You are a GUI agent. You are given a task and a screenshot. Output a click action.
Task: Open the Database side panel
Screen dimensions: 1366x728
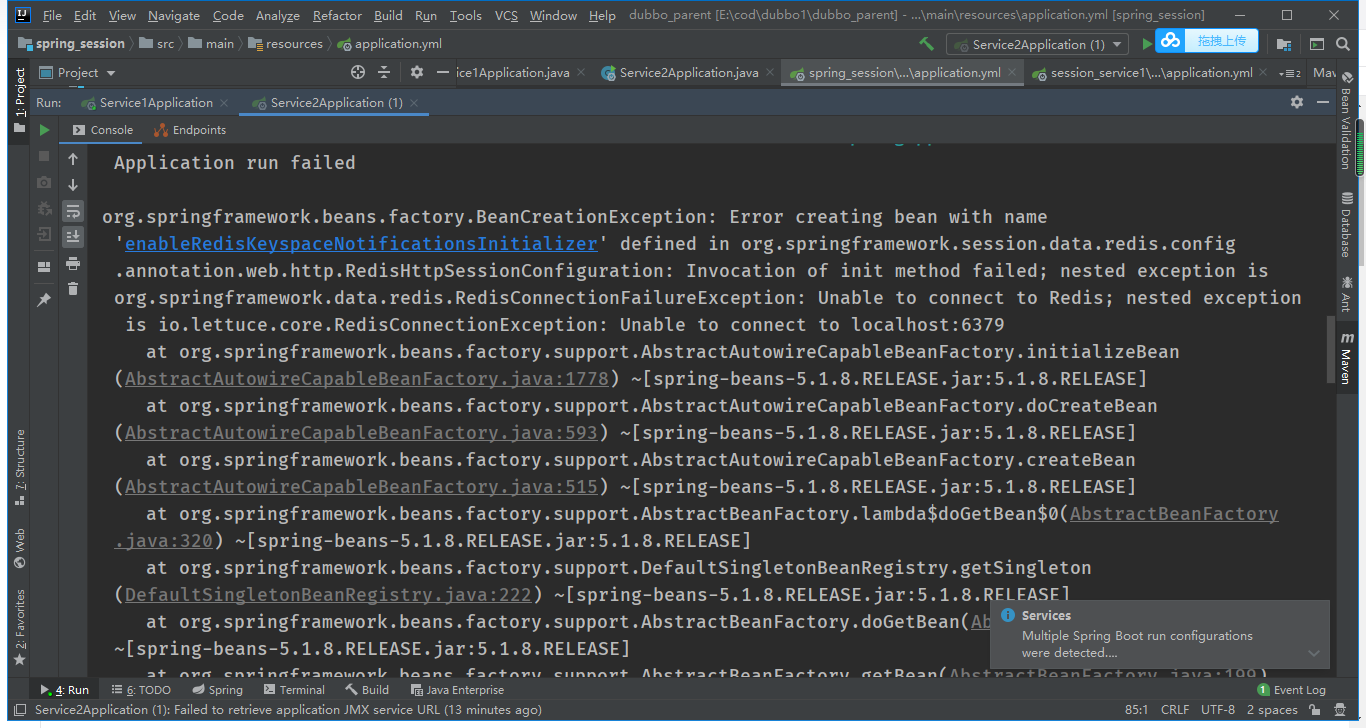tap(1346, 224)
